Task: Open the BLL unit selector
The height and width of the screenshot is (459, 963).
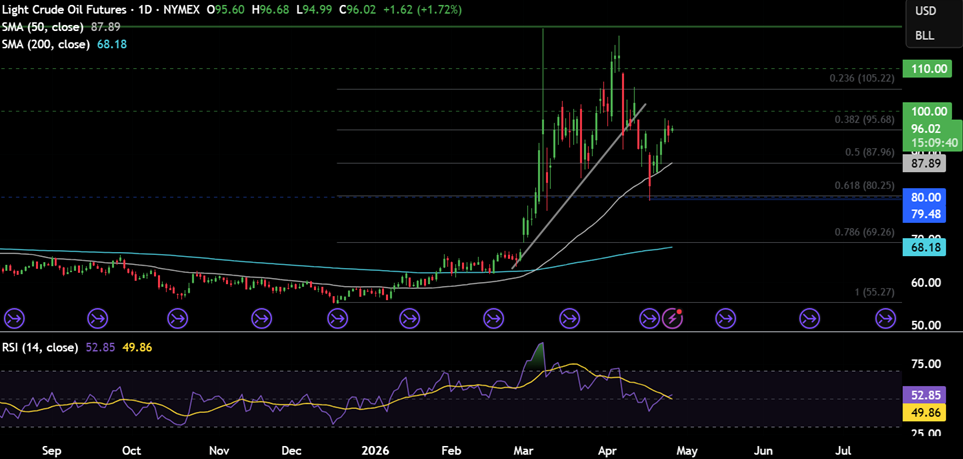Action: tap(925, 35)
